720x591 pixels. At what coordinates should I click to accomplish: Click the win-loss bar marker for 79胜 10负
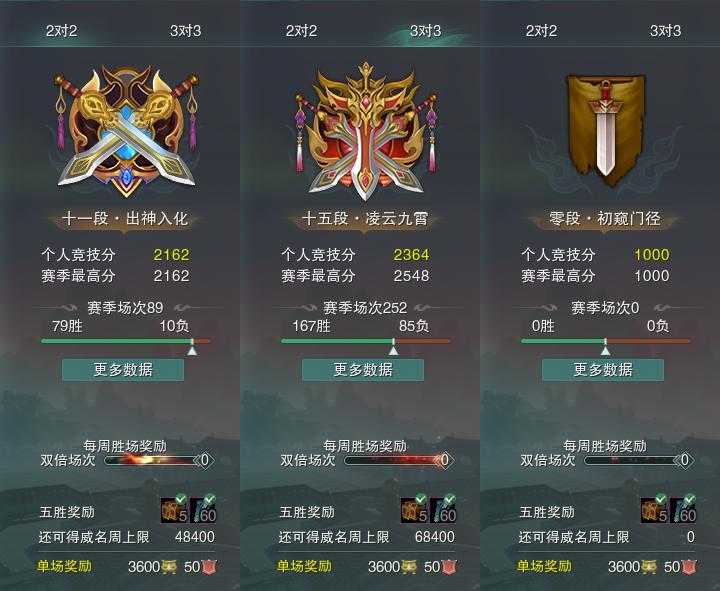[192, 348]
